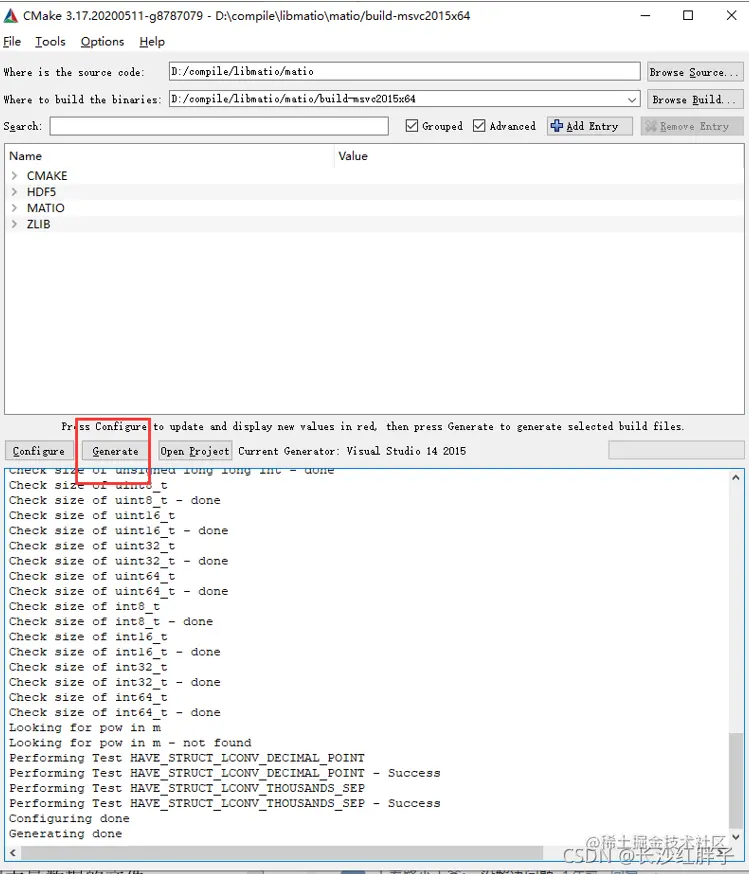
Task: Click the Open Project button
Action: (194, 451)
